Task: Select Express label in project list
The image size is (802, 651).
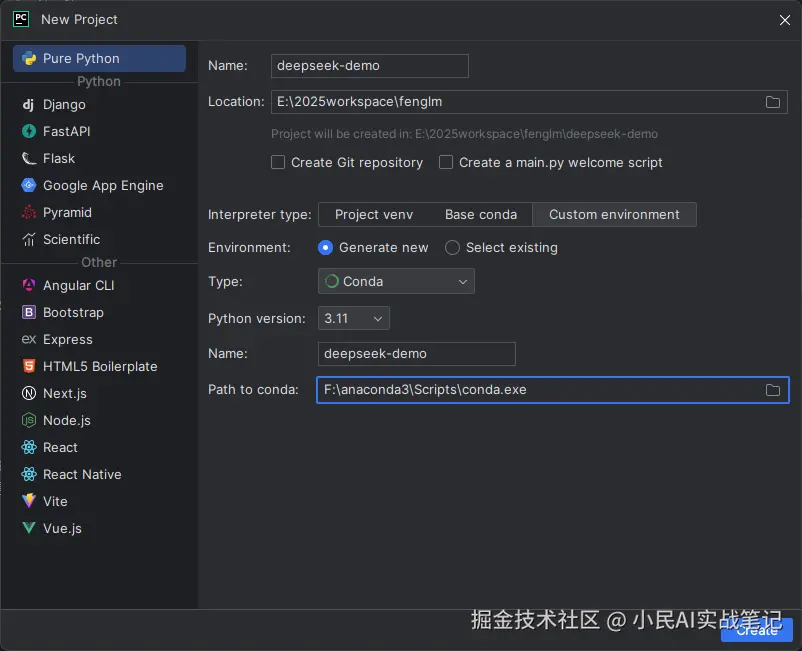Action: [68, 340]
